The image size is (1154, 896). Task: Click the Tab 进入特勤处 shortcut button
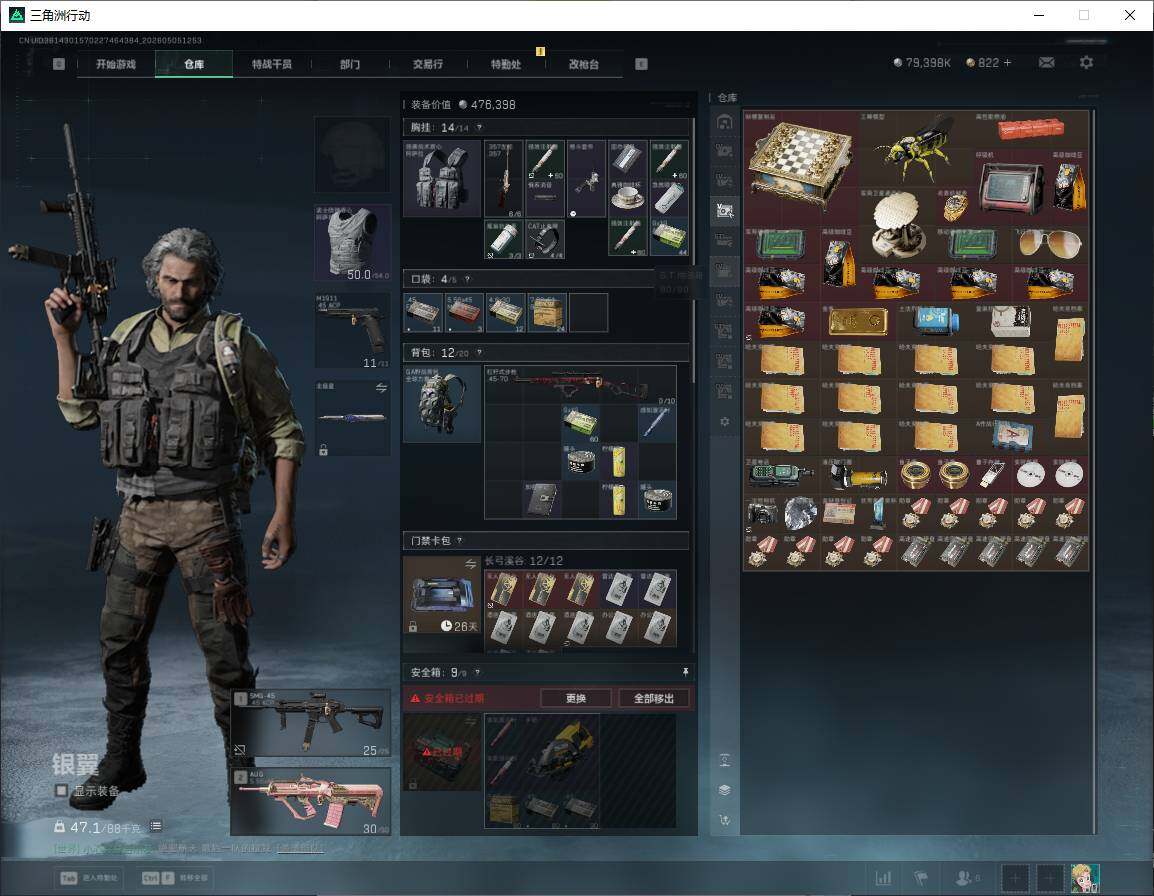pos(91,878)
